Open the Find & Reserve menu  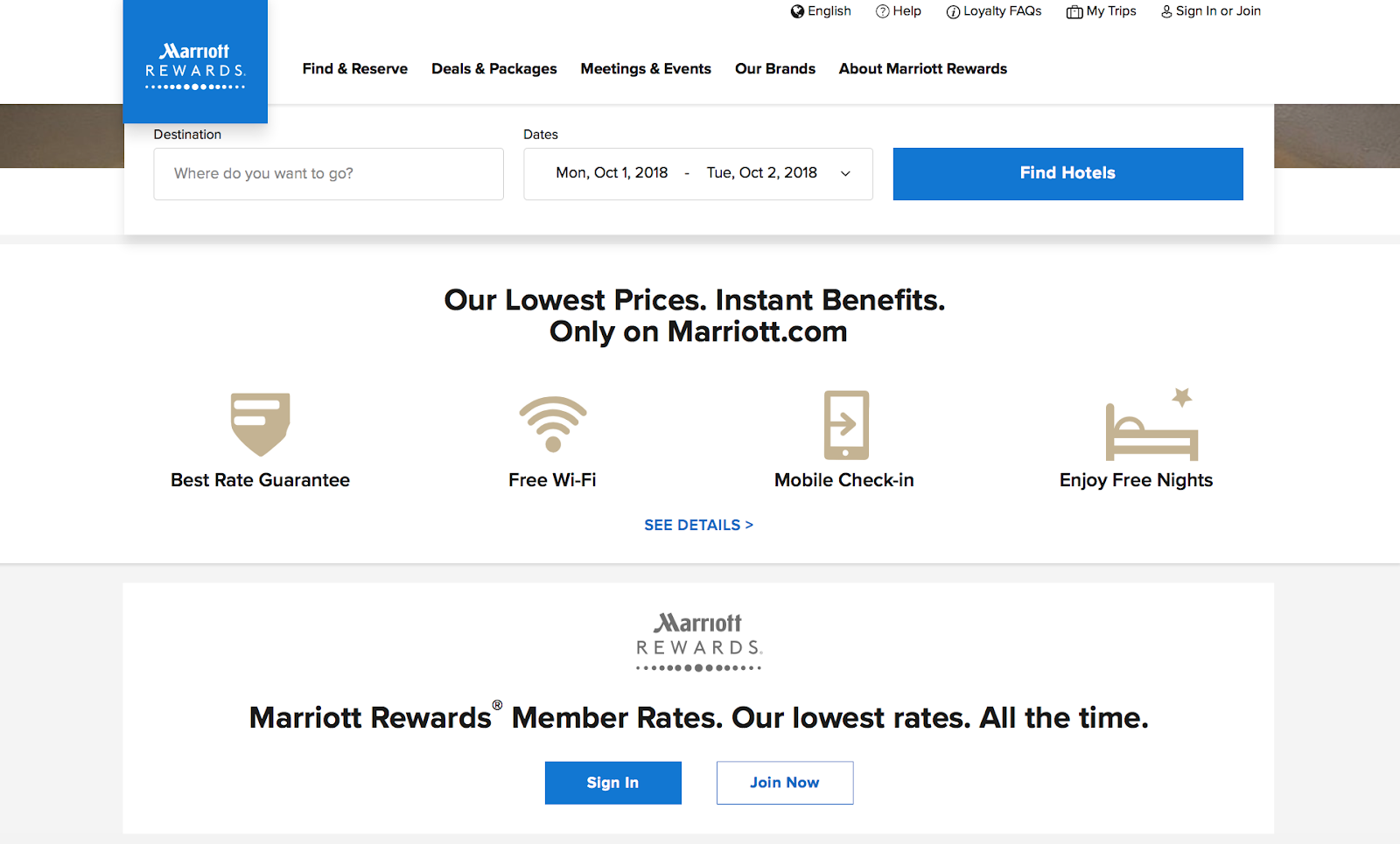[355, 69]
